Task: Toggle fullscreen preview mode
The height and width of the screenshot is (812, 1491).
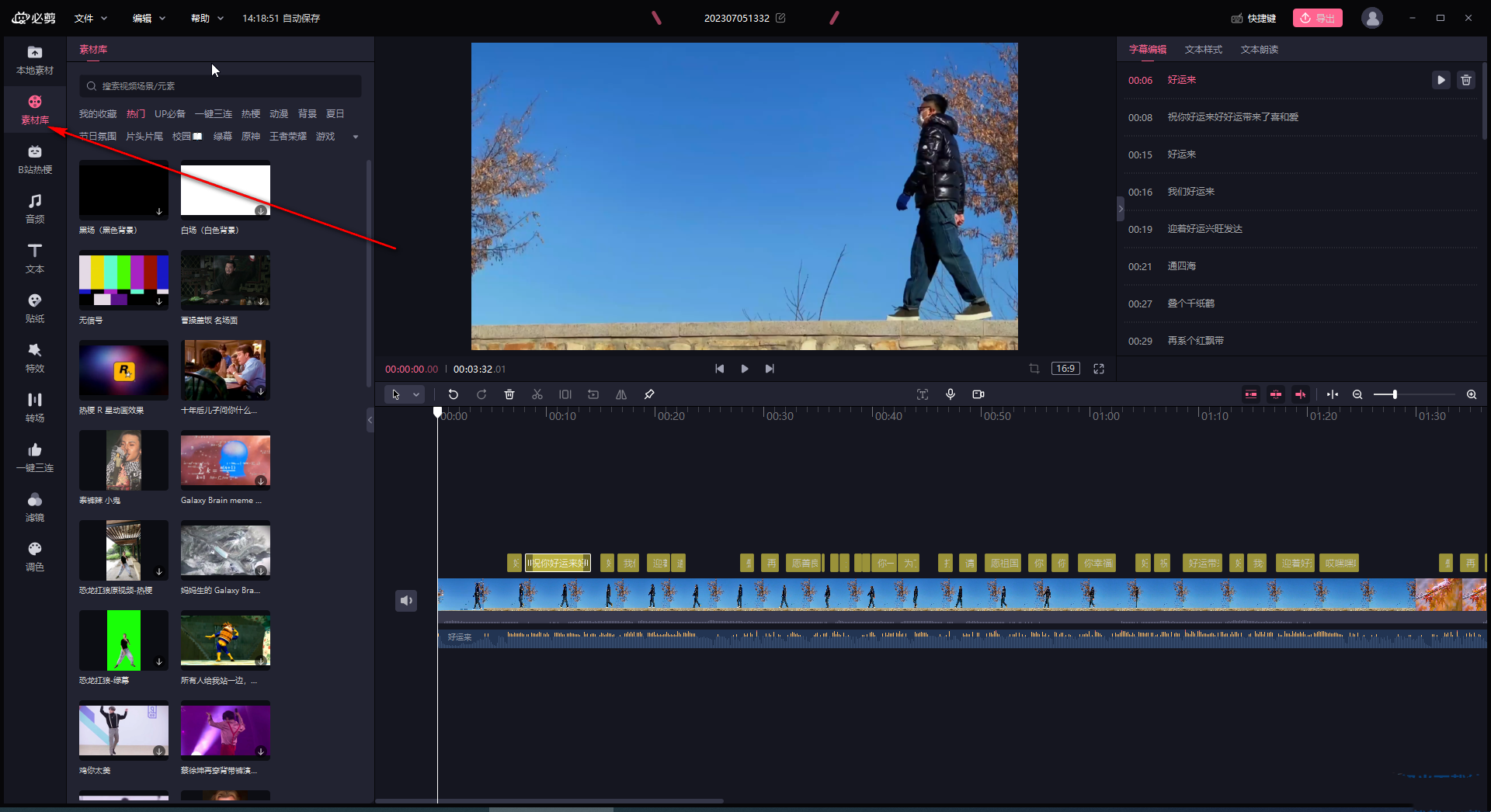Action: pos(1099,369)
